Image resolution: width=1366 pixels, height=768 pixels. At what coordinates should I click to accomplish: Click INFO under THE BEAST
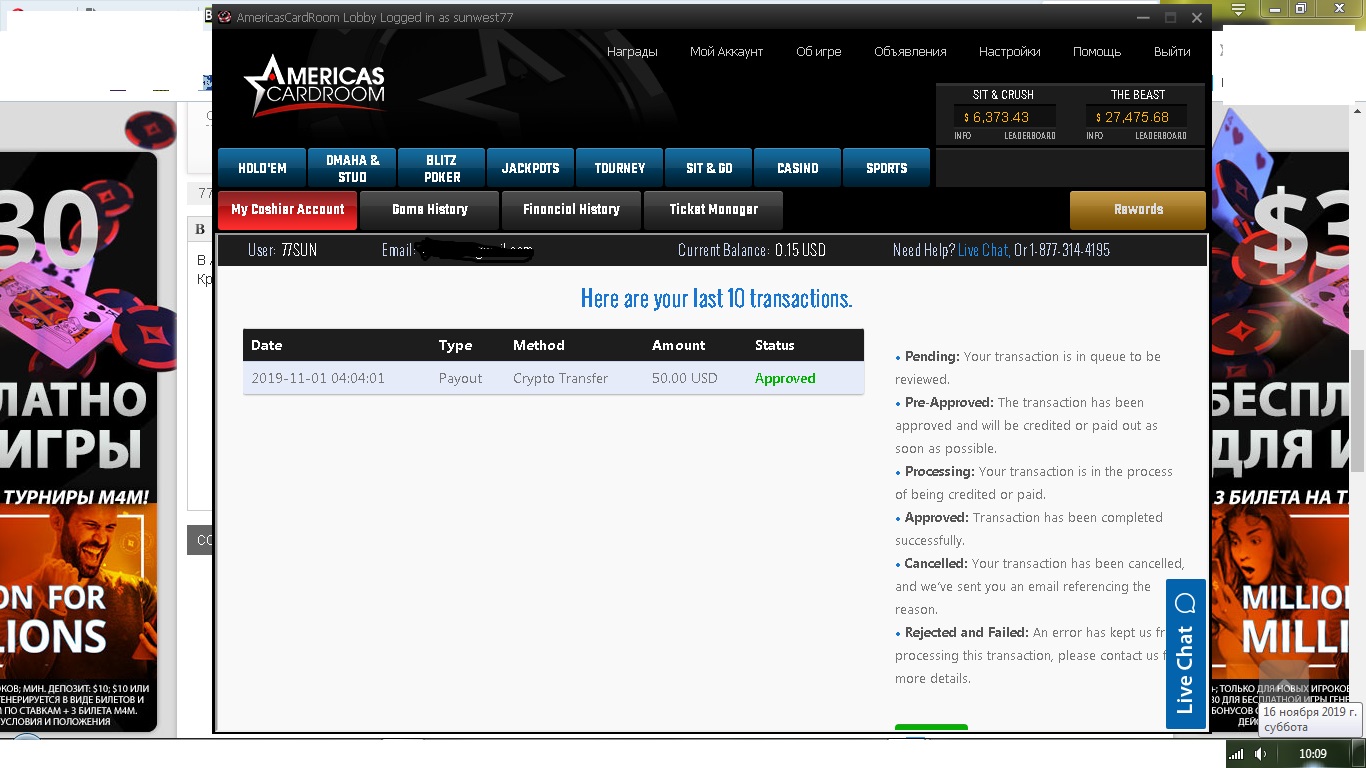(1095, 136)
